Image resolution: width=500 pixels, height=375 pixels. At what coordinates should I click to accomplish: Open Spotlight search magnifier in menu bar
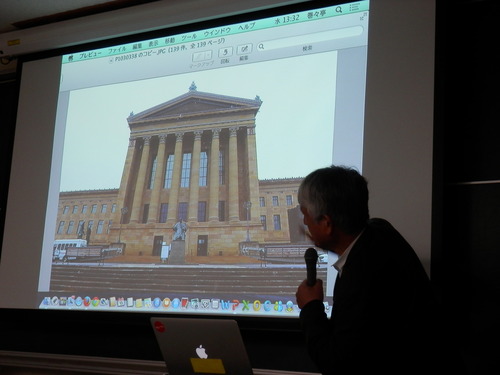pos(339,10)
